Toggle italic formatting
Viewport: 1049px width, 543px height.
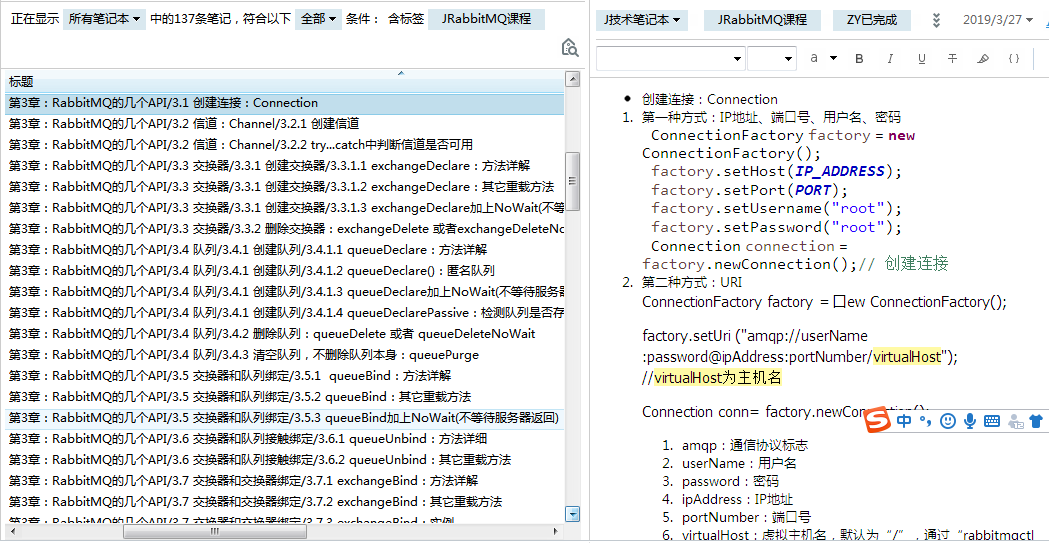pos(890,58)
